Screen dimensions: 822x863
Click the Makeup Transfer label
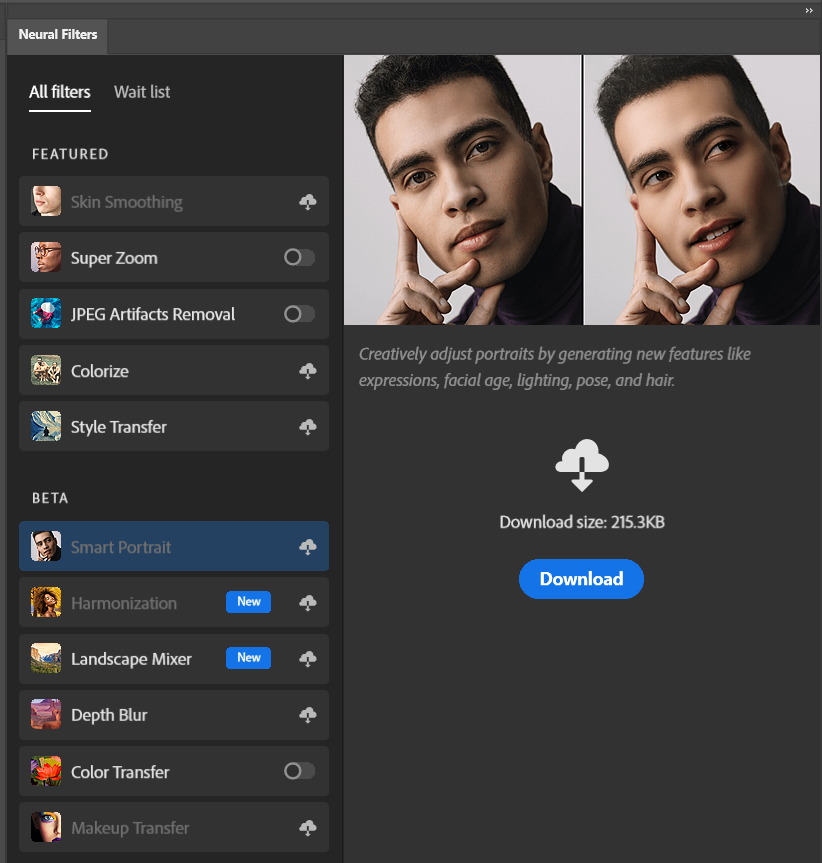click(130, 828)
